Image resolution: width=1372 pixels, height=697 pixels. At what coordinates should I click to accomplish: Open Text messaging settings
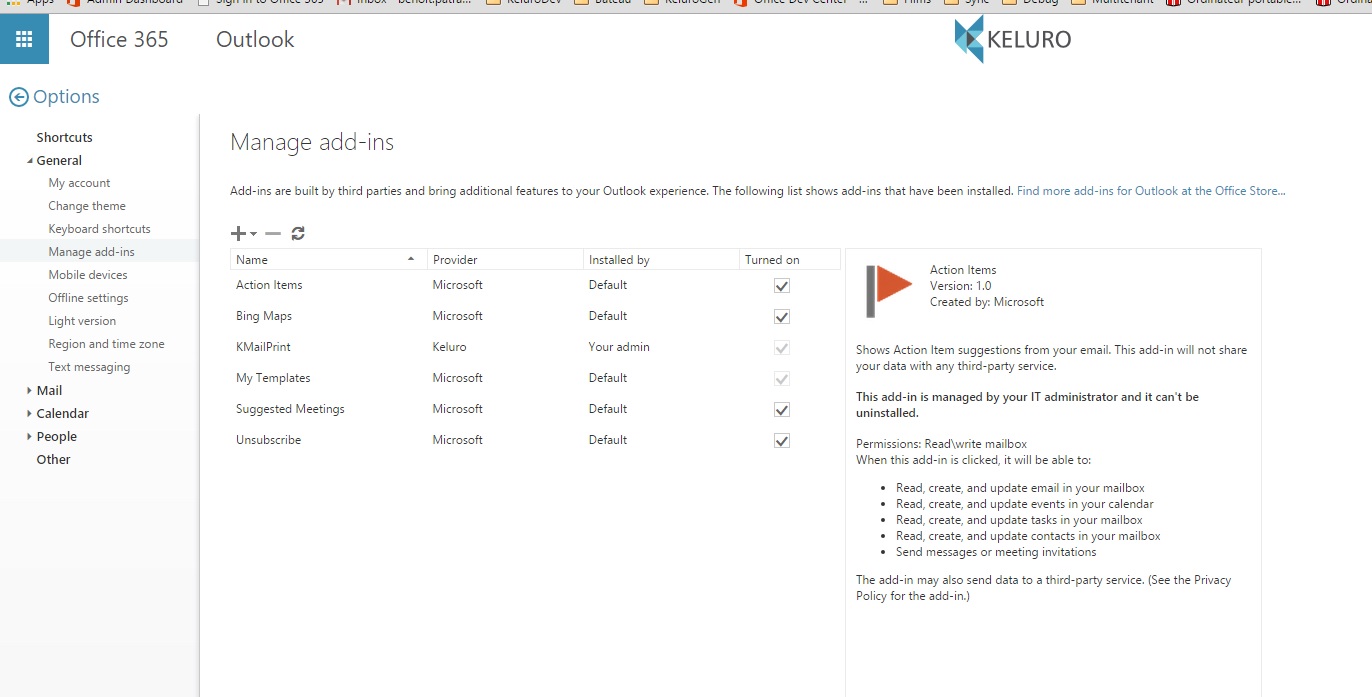tap(89, 367)
